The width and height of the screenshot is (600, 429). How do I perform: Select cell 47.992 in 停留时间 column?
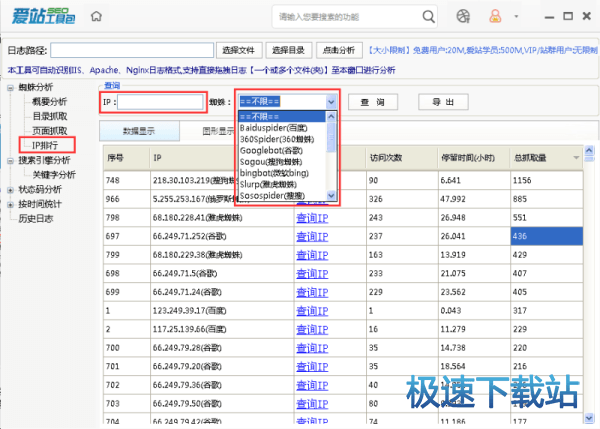[x=474, y=199]
